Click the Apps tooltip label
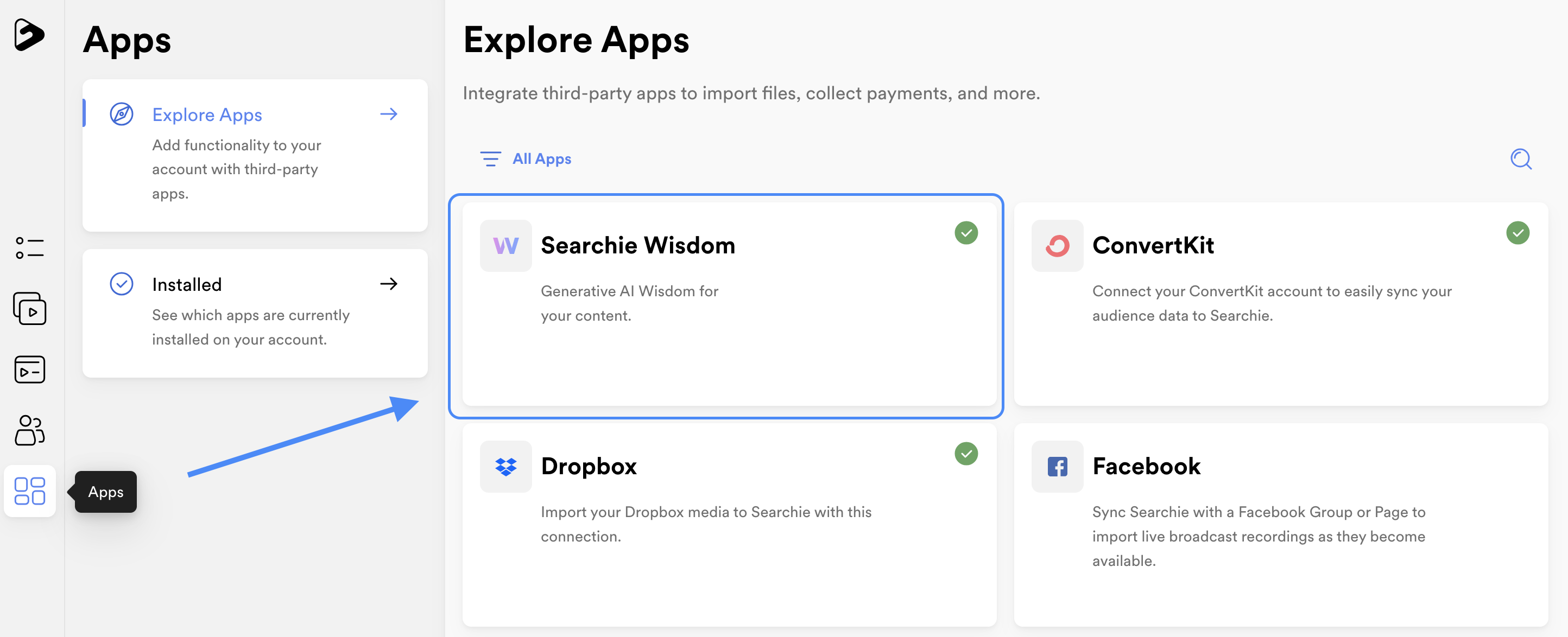 [106, 492]
